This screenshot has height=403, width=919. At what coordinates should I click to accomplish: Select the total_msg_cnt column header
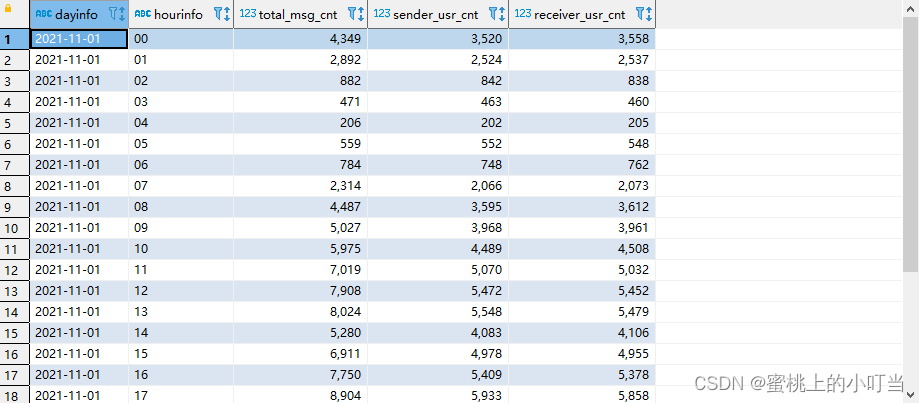point(301,14)
